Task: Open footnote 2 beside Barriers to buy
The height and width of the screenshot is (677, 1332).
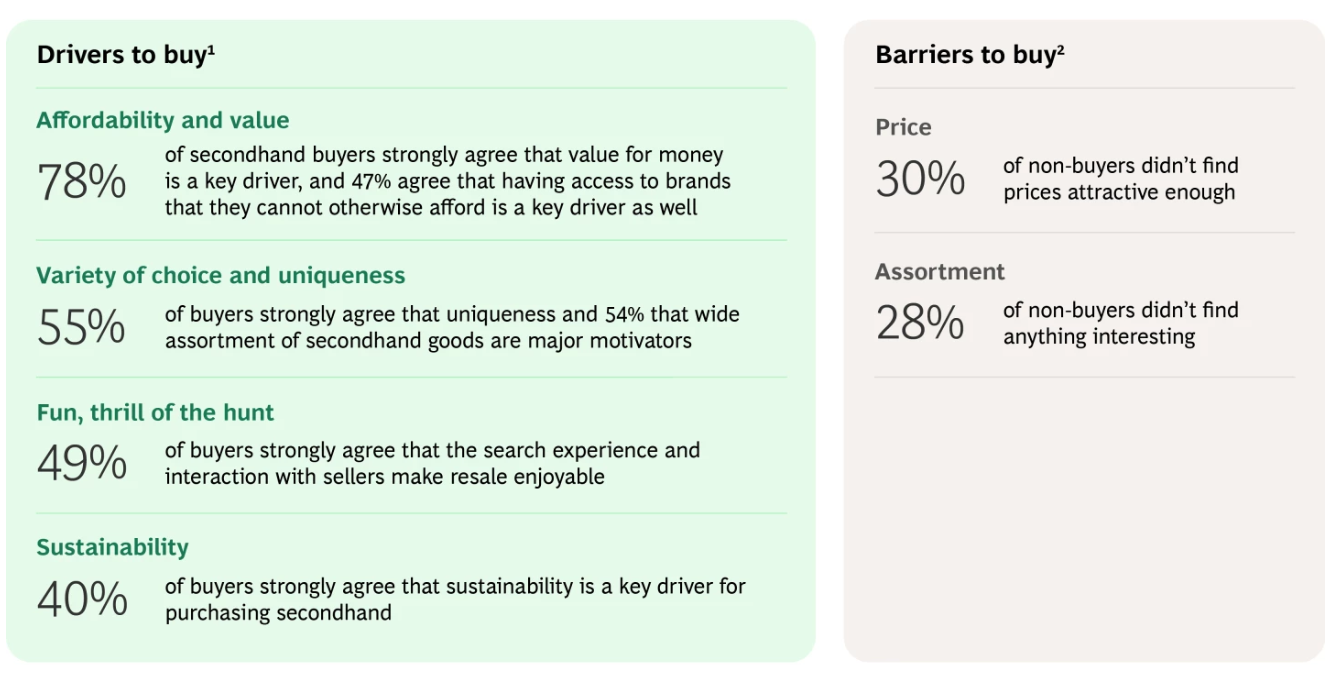Action: [x=1060, y=48]
